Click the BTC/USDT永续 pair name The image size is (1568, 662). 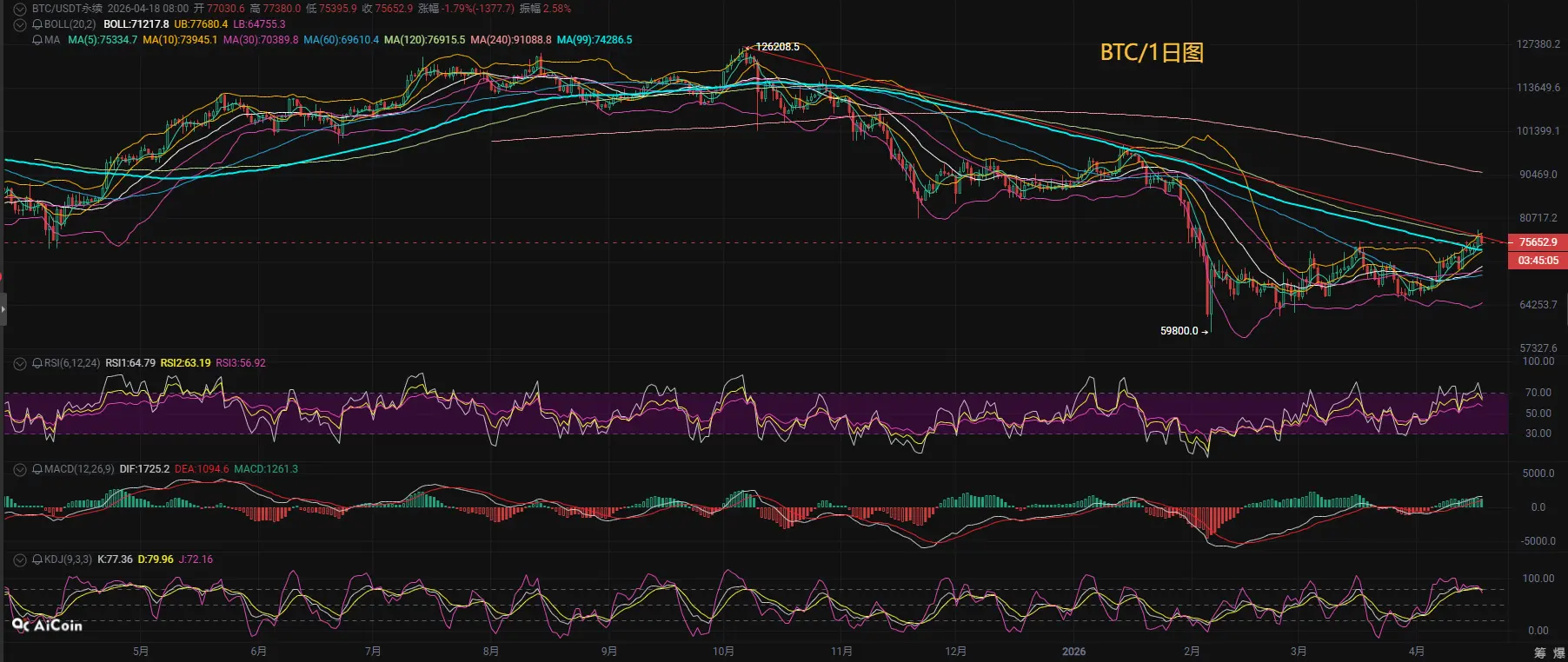pyautogui.click(x=67, y=9)
